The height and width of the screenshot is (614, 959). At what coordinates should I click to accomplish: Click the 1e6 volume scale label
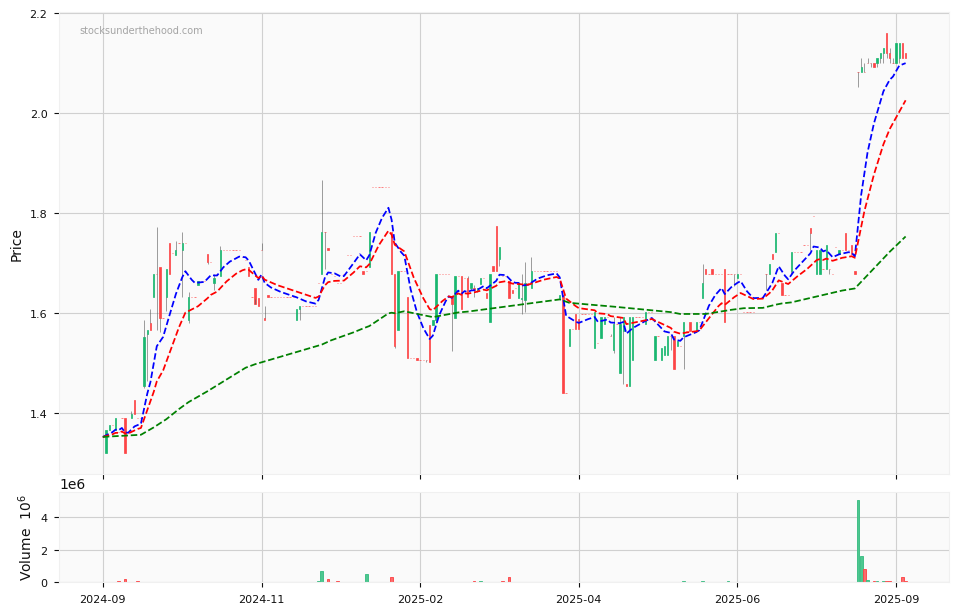pyautogui.click(x=72, y=484)
